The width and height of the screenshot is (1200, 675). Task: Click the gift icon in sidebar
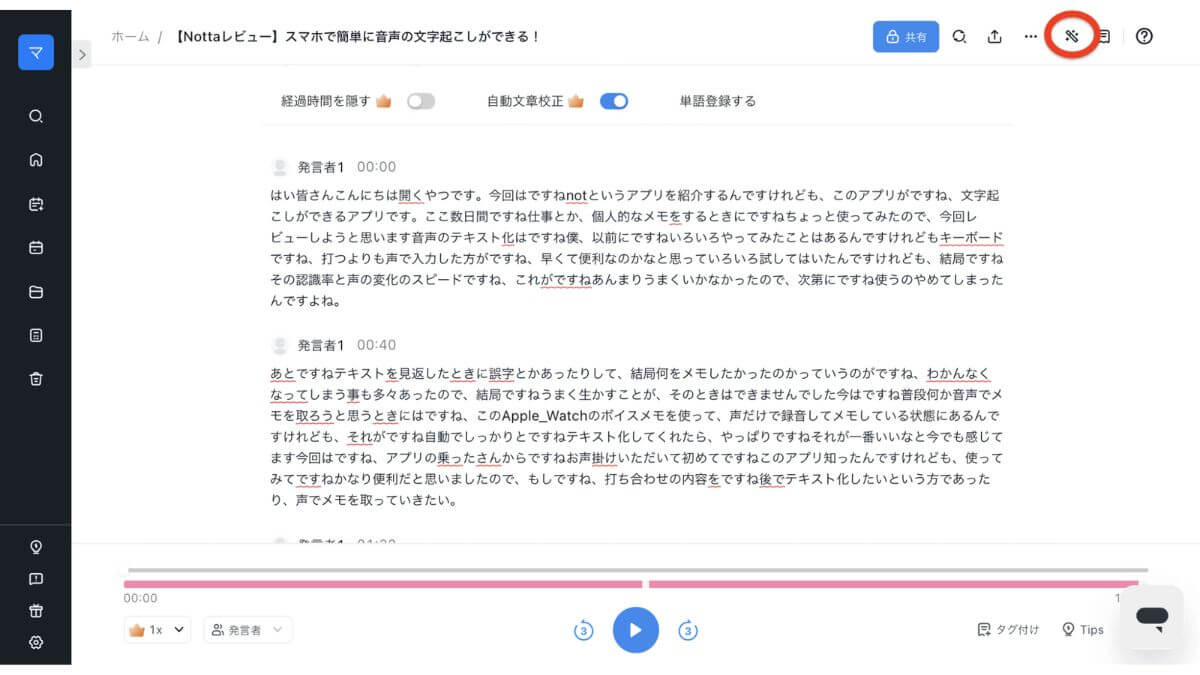coord(36,611)
